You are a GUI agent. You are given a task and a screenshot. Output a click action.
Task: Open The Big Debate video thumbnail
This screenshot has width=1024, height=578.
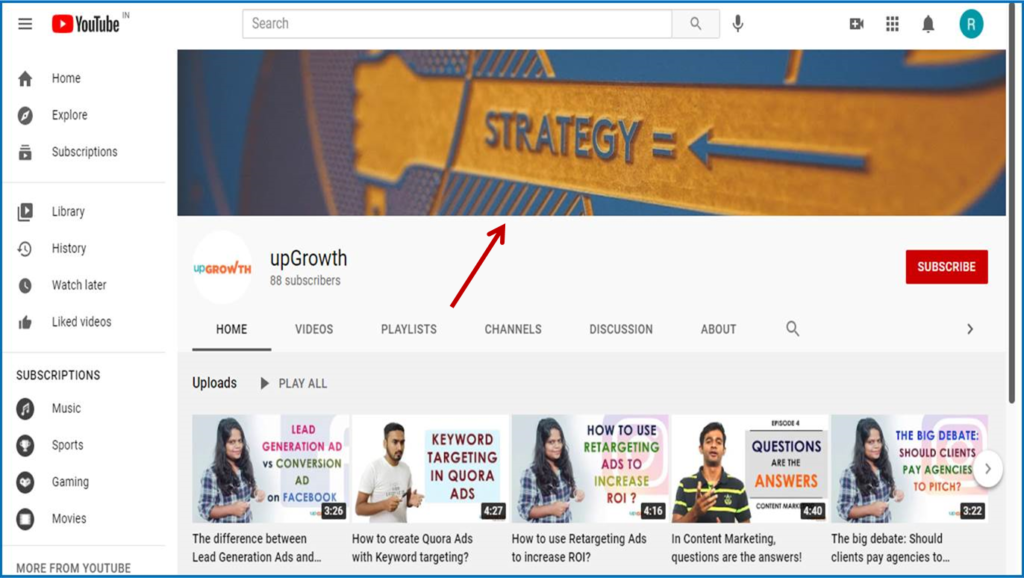909,468
